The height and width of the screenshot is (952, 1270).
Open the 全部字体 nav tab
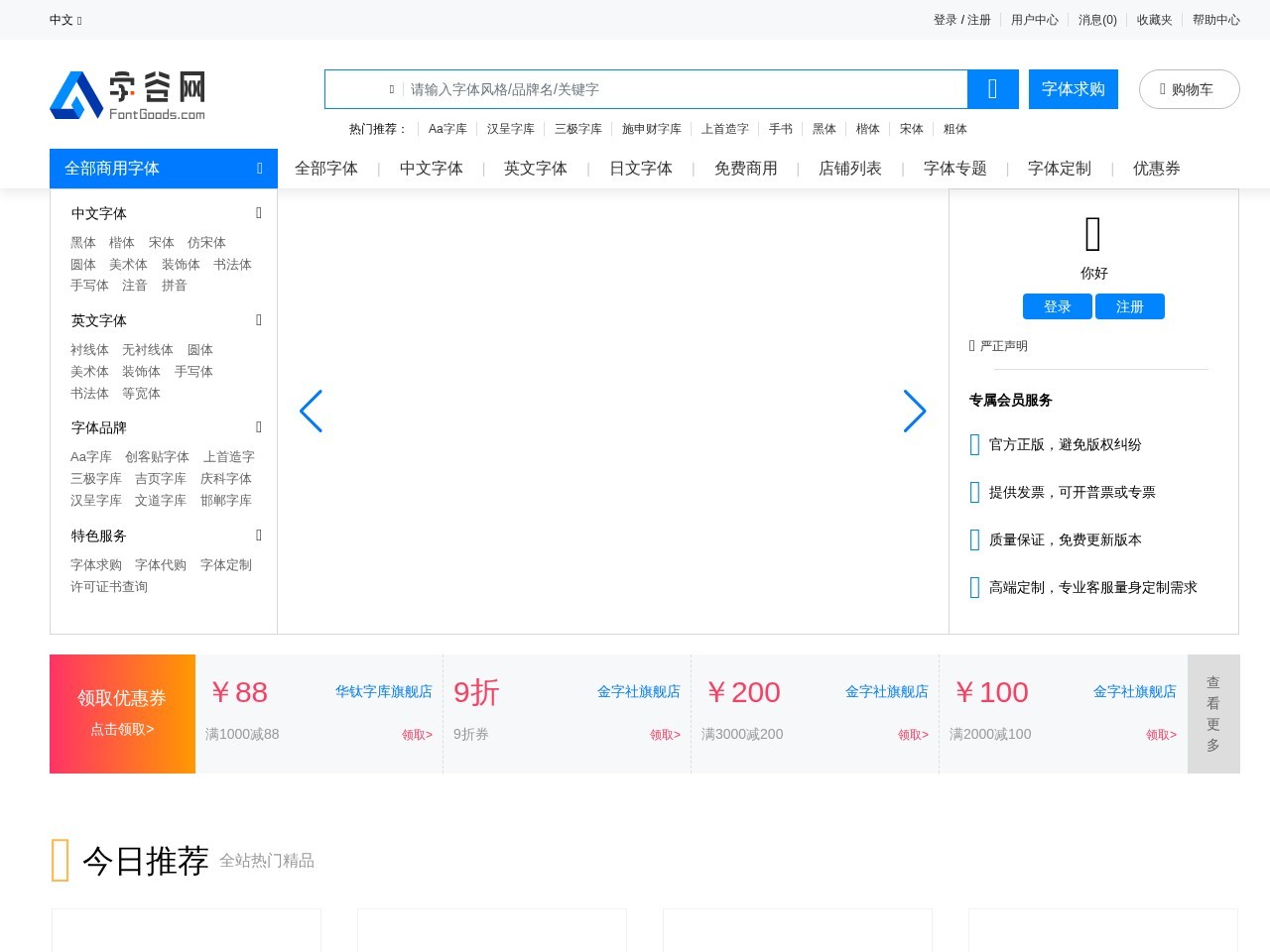(326, 169)
